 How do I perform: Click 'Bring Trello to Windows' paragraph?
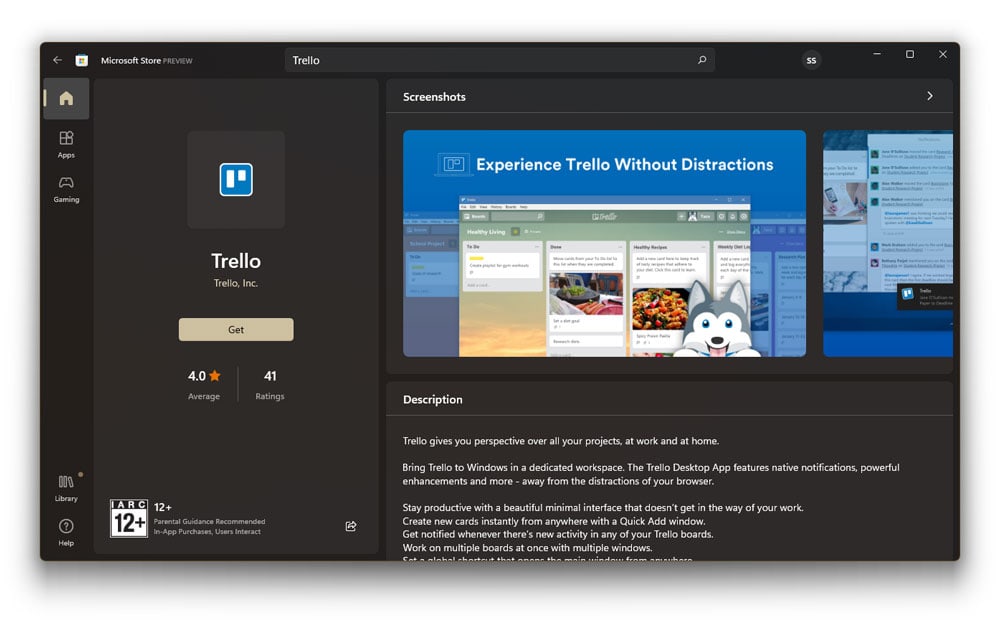click(x=651, y=474)
